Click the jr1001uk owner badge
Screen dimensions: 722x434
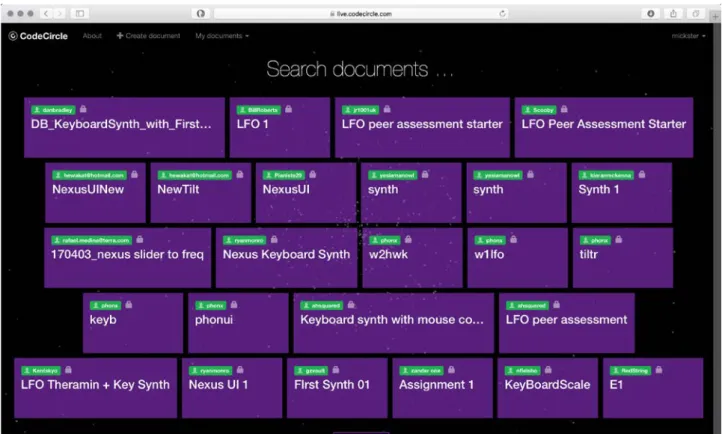tap(361, 110)
